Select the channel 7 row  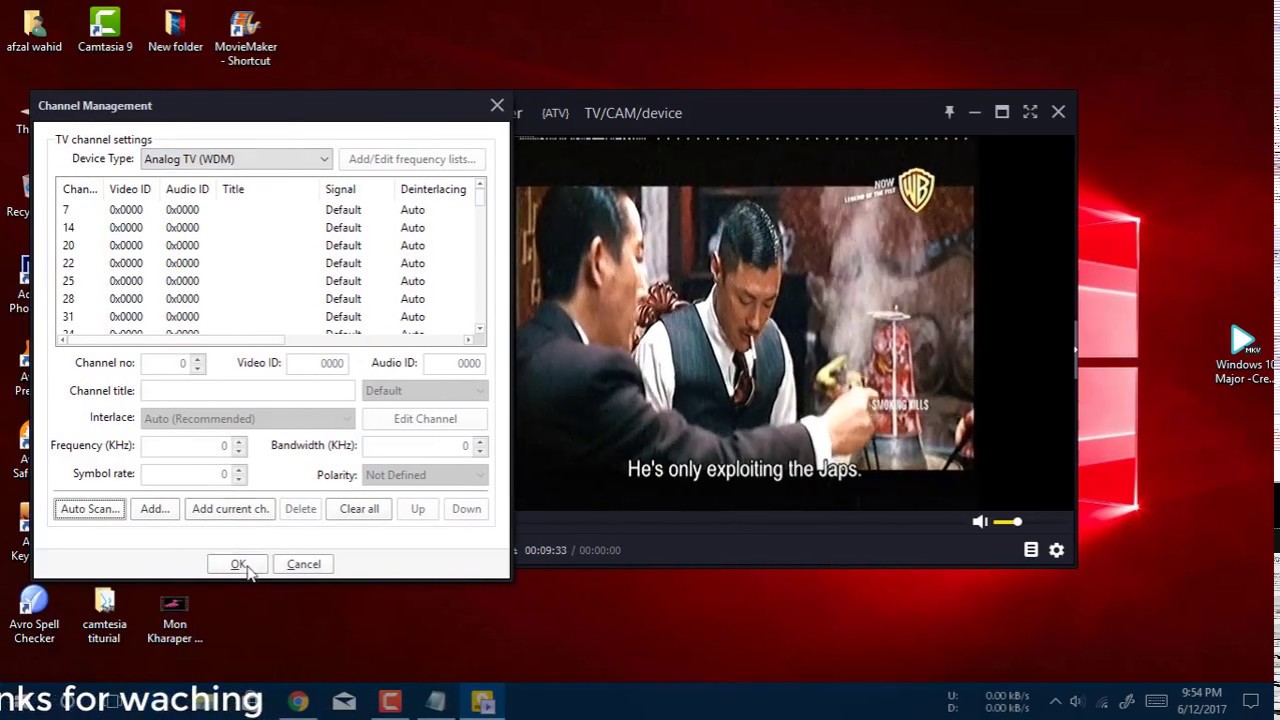[265, 210]
